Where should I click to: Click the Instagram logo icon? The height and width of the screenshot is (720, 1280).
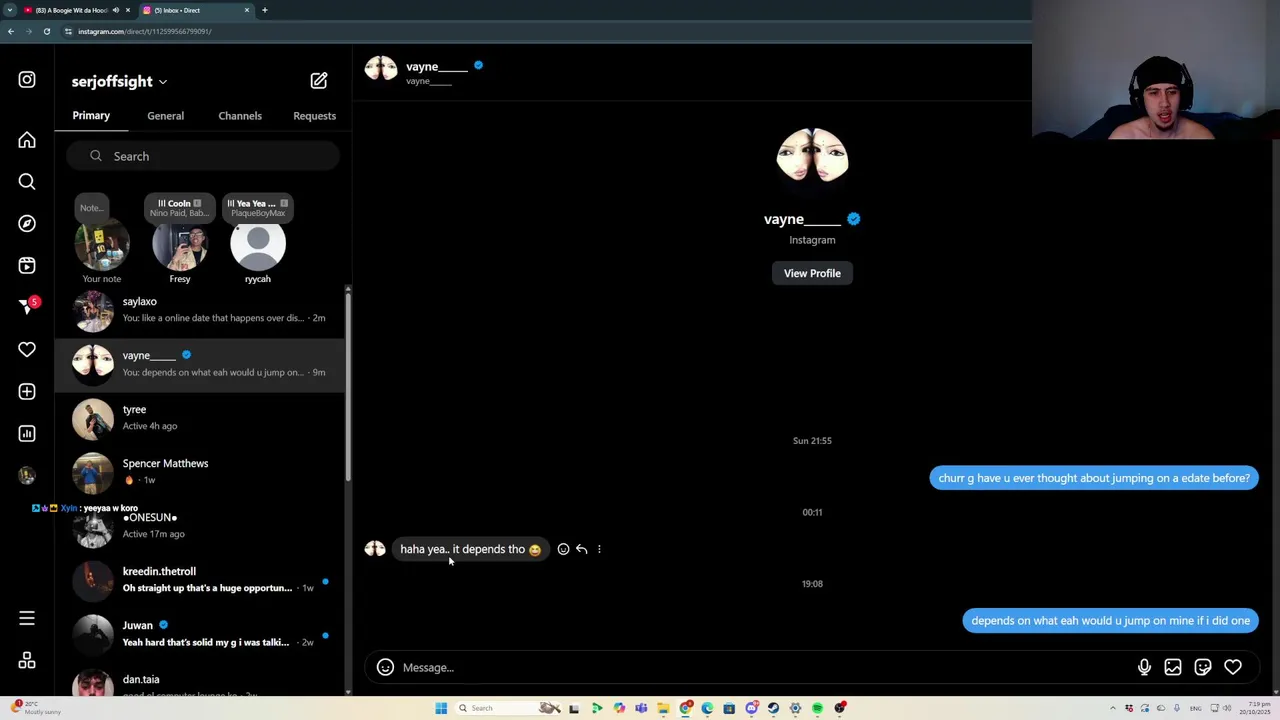tap(27, 80)
